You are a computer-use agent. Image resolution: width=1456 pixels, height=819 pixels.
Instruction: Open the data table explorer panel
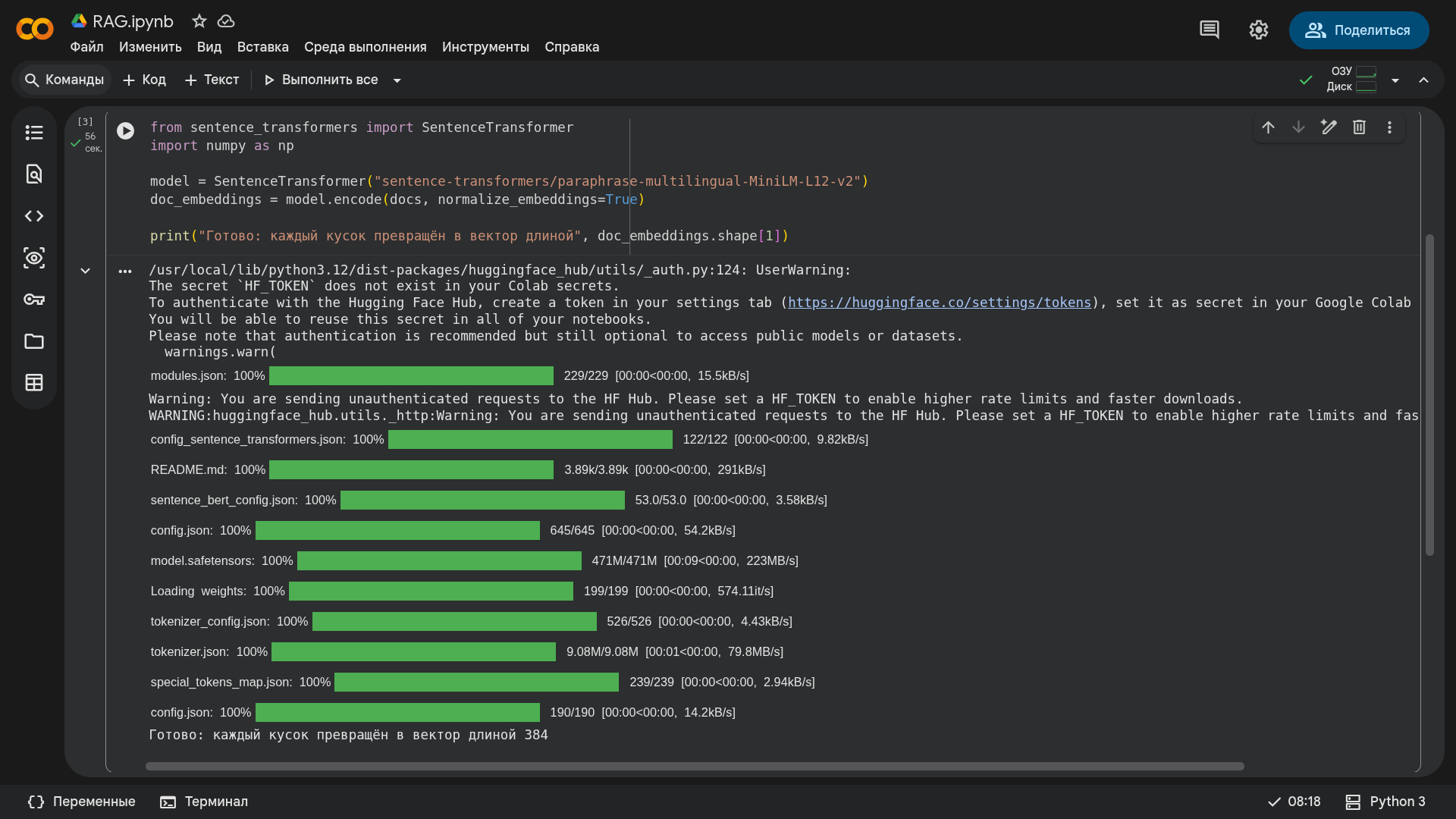coord(34,383)
